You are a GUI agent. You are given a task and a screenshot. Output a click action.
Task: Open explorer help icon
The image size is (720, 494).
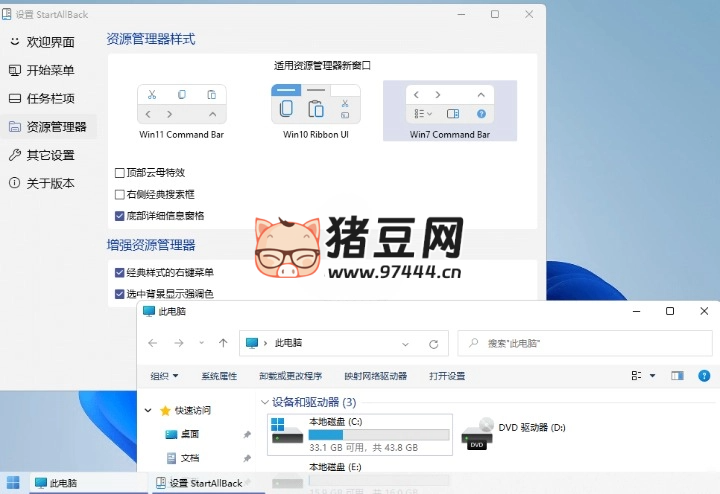(704, 376)
